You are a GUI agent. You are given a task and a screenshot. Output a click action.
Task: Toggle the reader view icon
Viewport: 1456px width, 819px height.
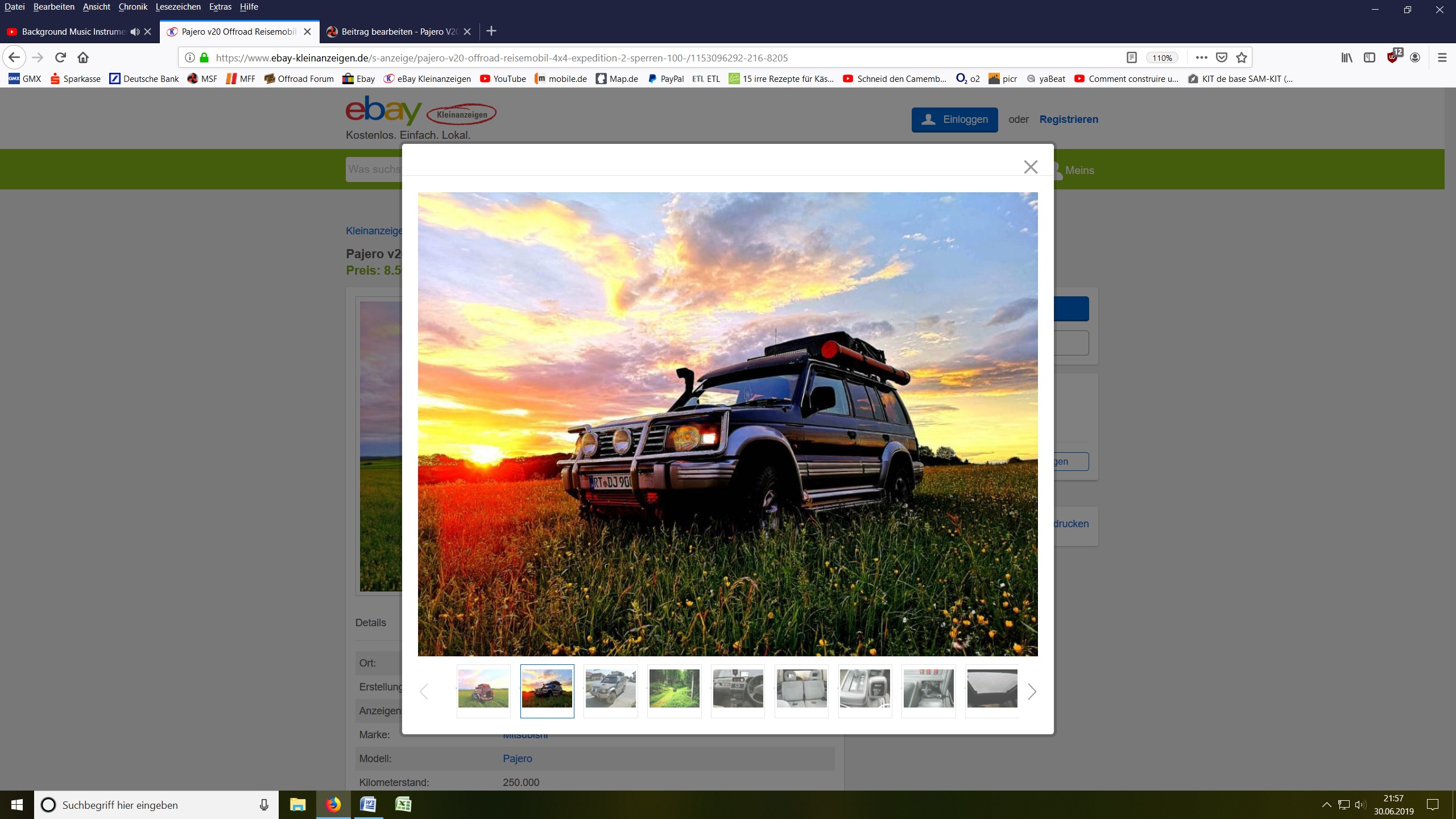coord(1131,57)
